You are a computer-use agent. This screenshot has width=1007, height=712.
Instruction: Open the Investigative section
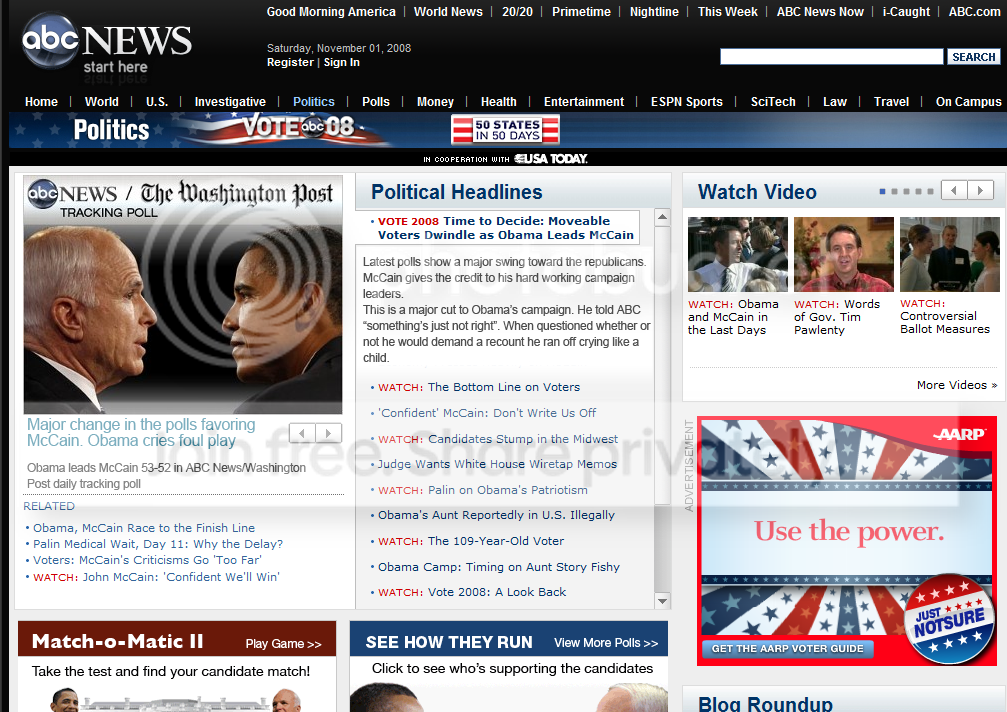[230, 101]
